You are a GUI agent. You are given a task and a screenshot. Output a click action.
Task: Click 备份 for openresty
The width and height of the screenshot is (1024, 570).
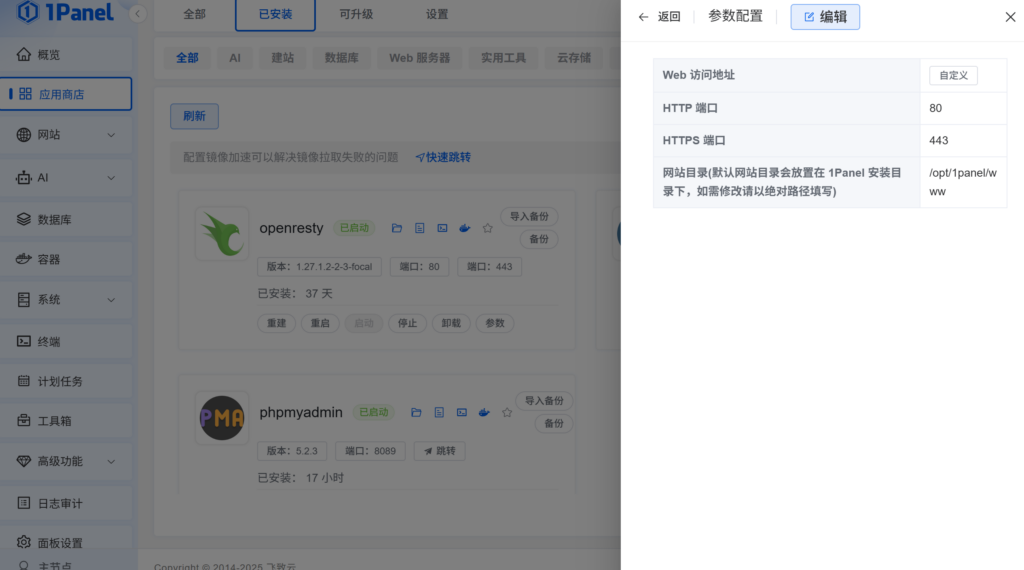(539, 239)
